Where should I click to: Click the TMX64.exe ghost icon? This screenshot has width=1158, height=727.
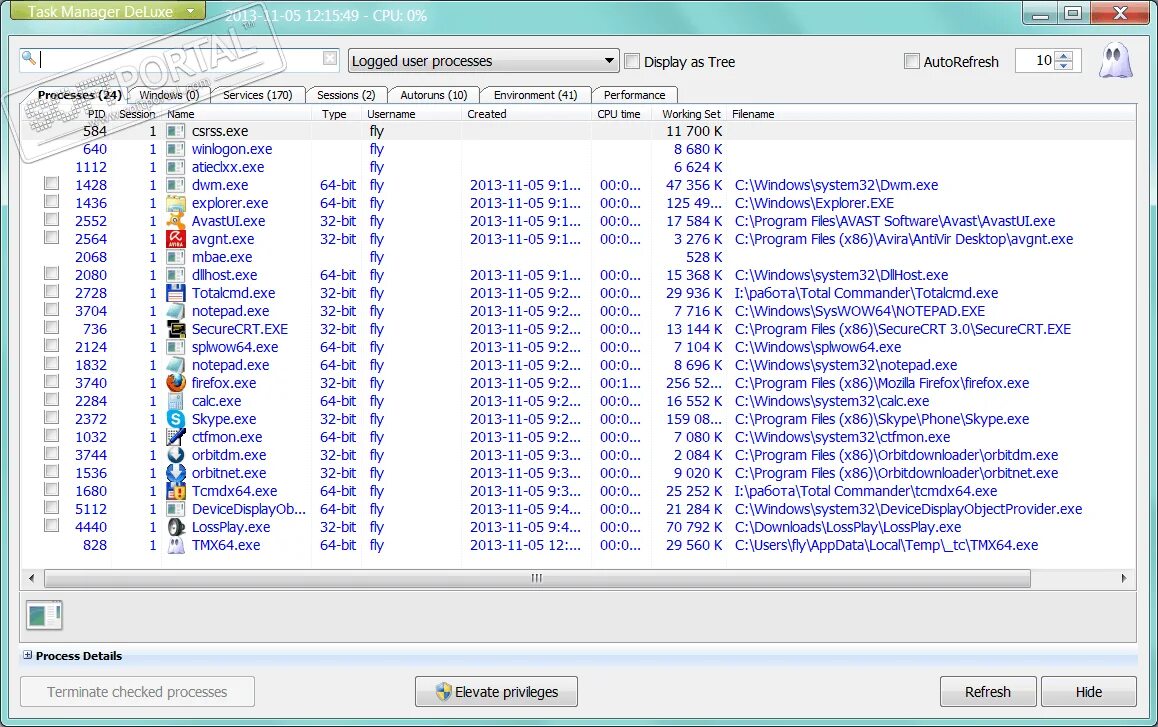(x=176, y=545)
